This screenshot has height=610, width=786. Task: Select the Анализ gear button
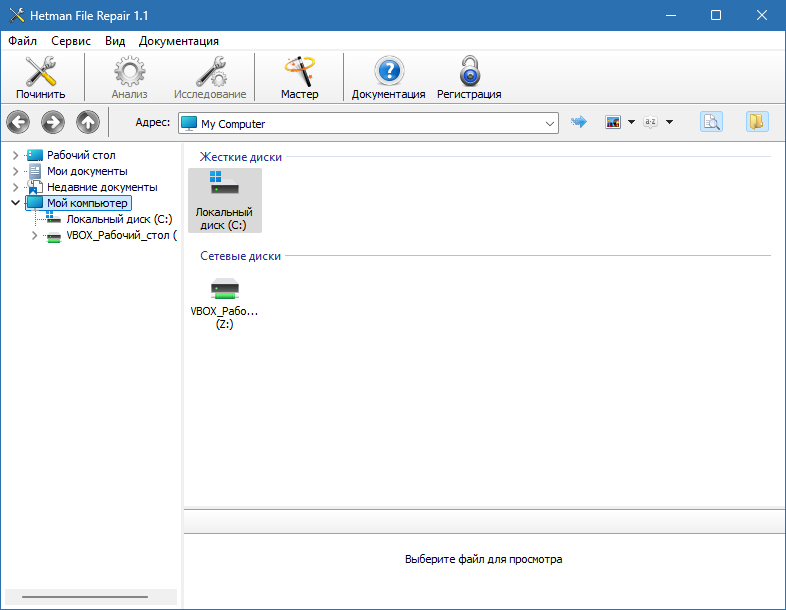(x=129, y=78)
